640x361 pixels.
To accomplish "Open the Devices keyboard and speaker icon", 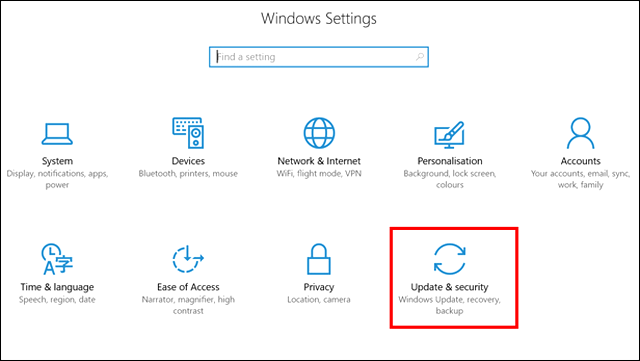I will 188,133.
